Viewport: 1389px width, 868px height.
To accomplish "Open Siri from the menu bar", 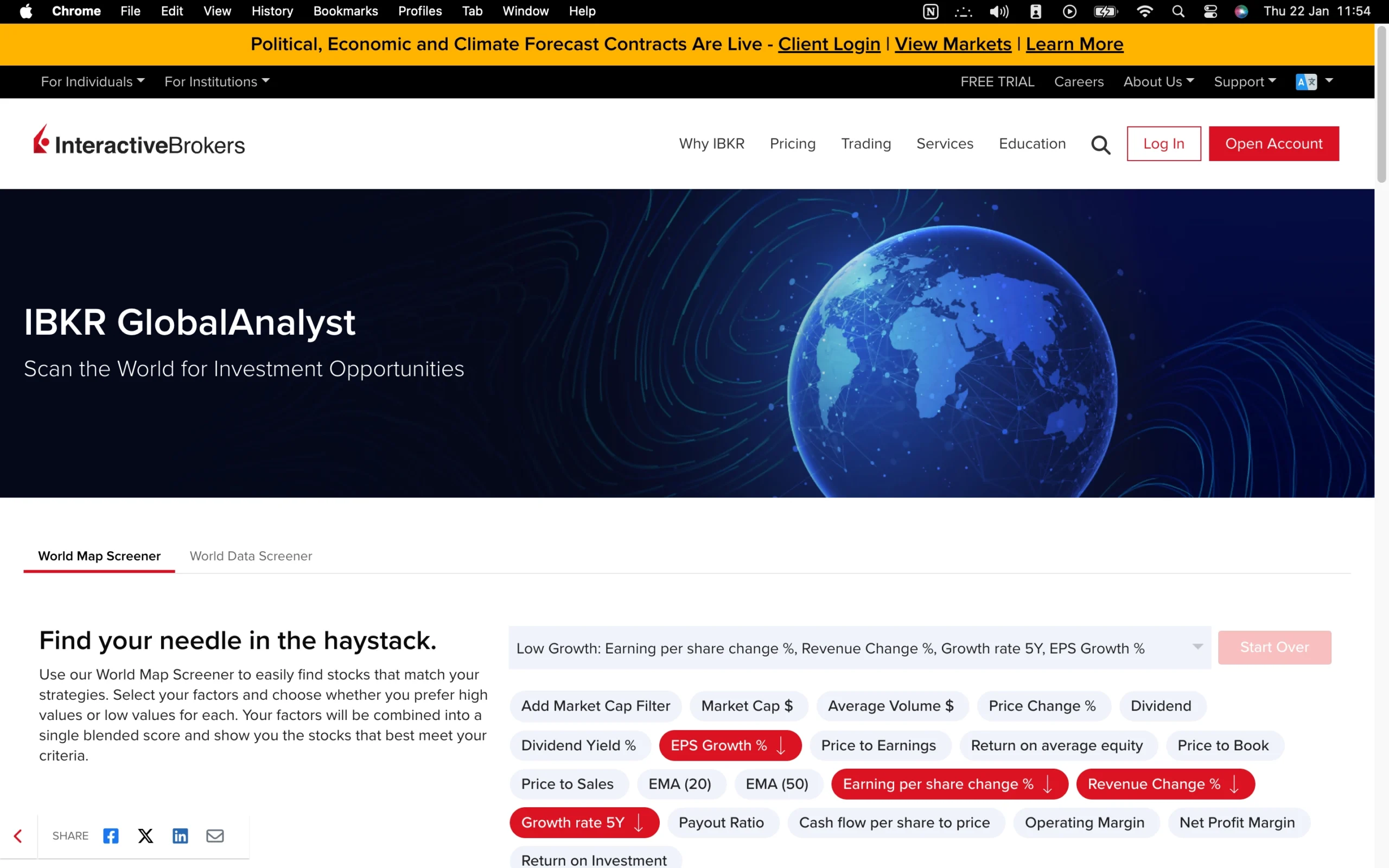I will [1241, 11].
